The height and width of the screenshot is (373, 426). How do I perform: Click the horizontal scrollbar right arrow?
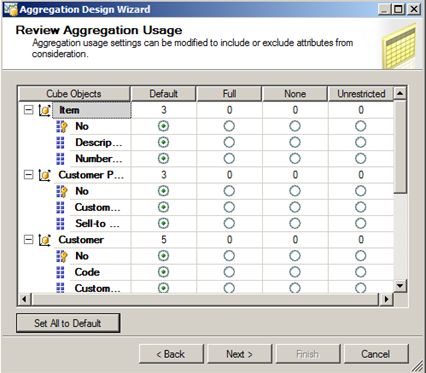tap(386, 299)
